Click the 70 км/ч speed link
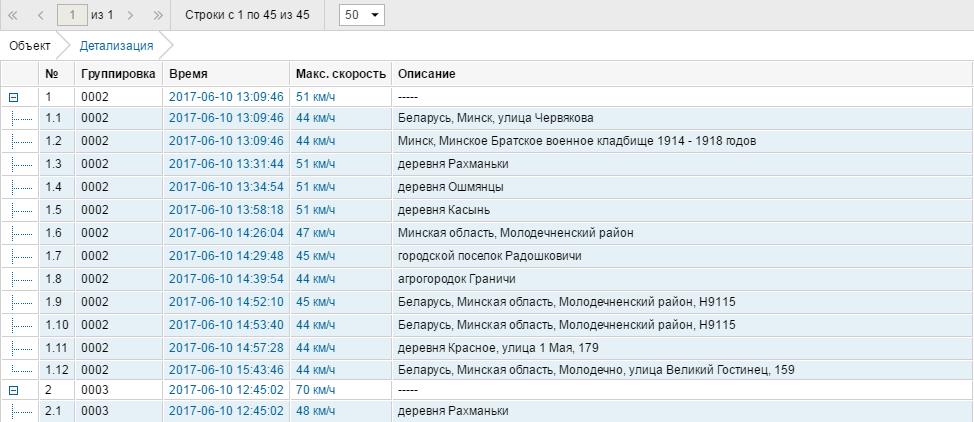The image size is (974, 422). point(316,390)
